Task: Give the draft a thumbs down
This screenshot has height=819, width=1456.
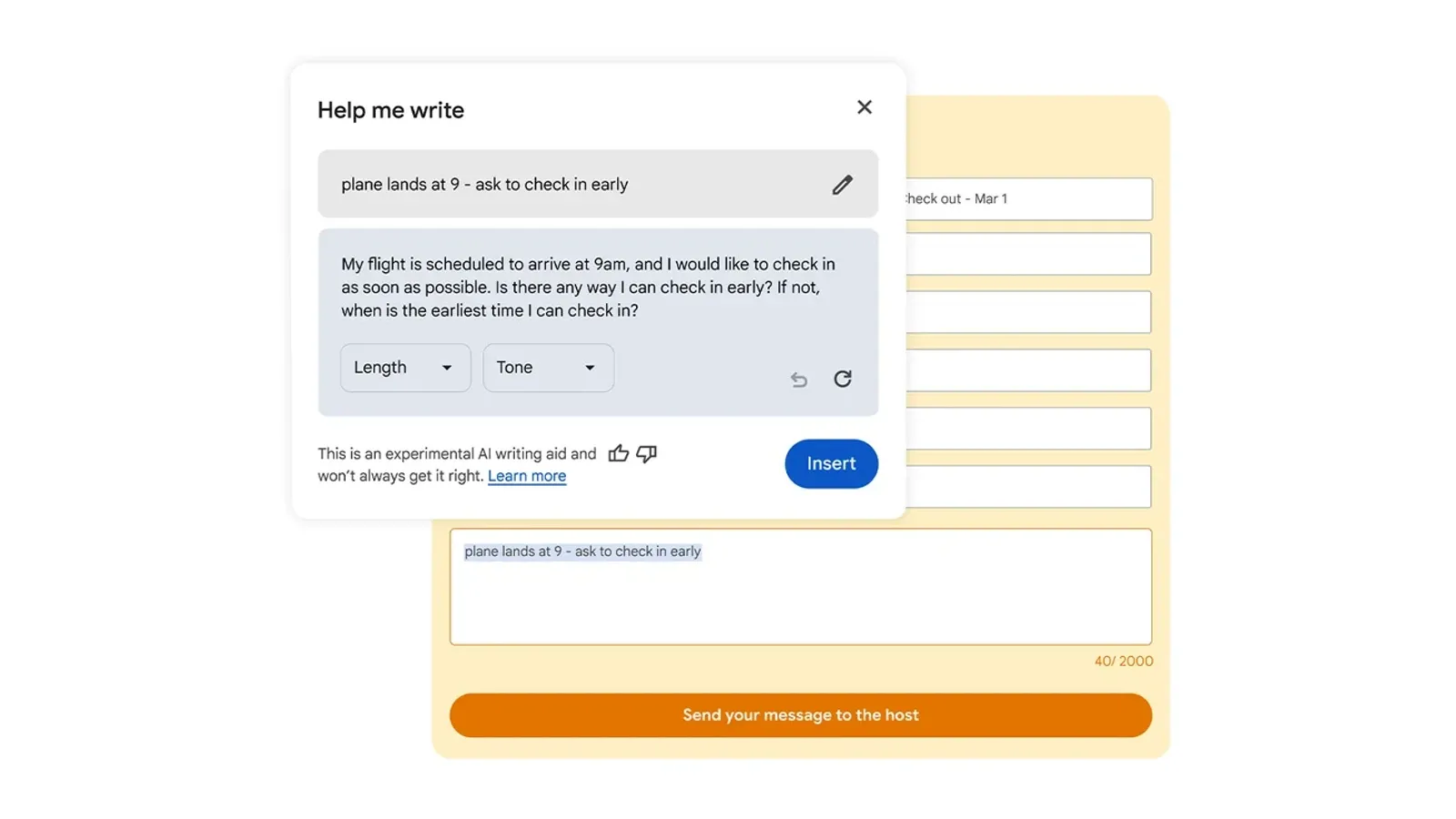Action: tap(647, 453)
